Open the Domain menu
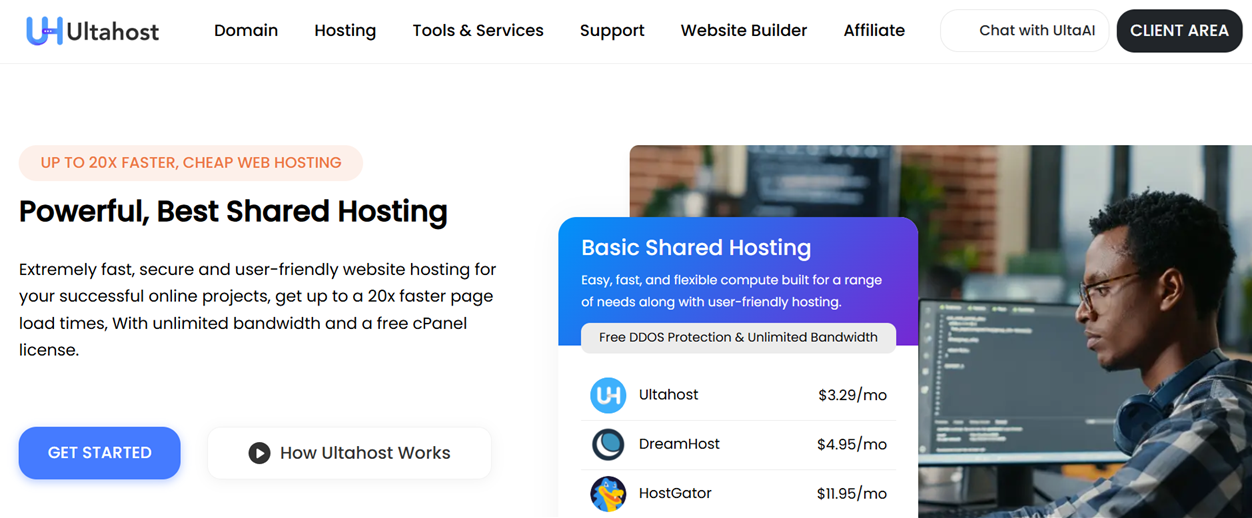1252x518 pixels. coord(246,31)
